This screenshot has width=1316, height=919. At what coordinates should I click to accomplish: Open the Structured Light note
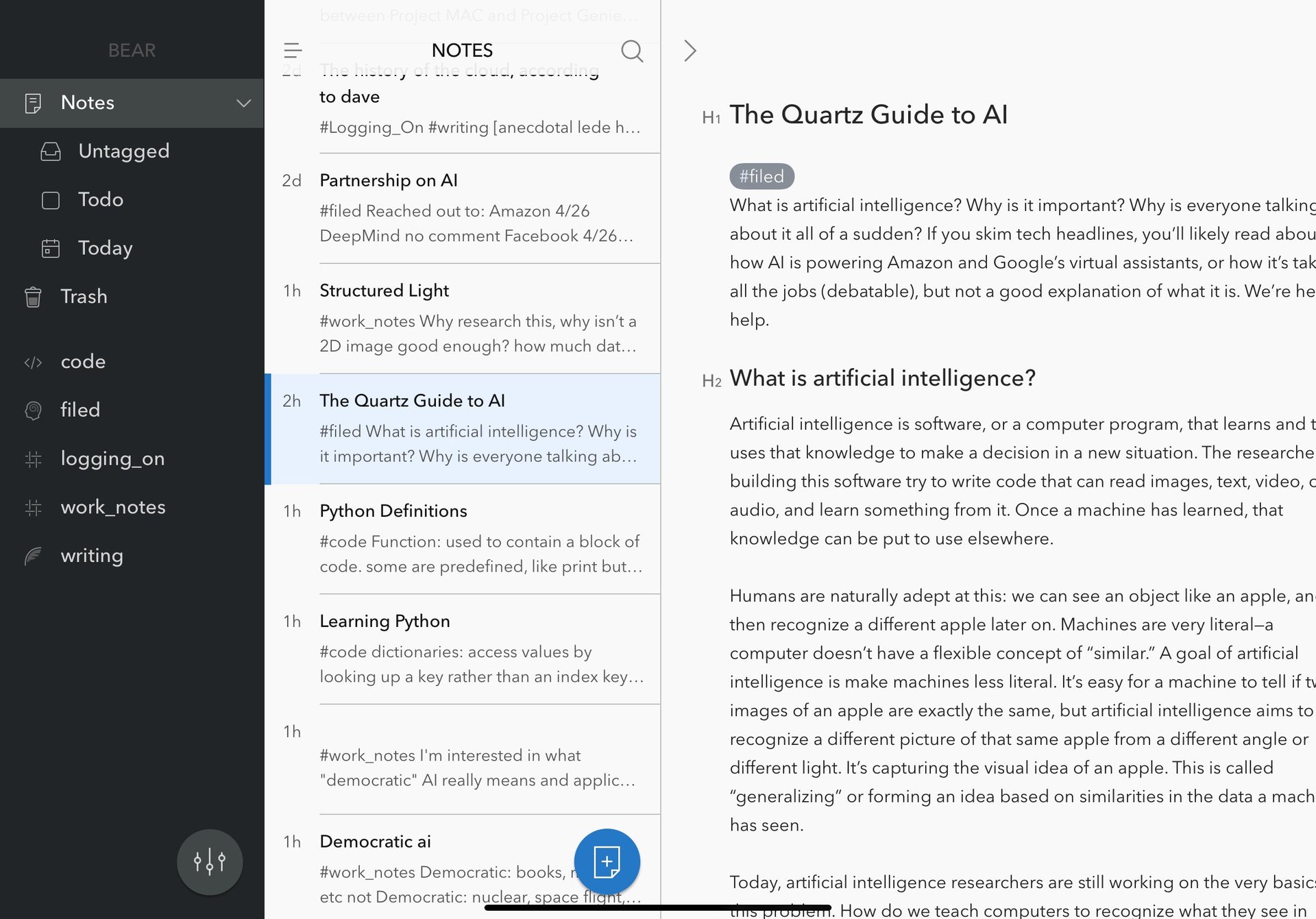coord(463,319)
